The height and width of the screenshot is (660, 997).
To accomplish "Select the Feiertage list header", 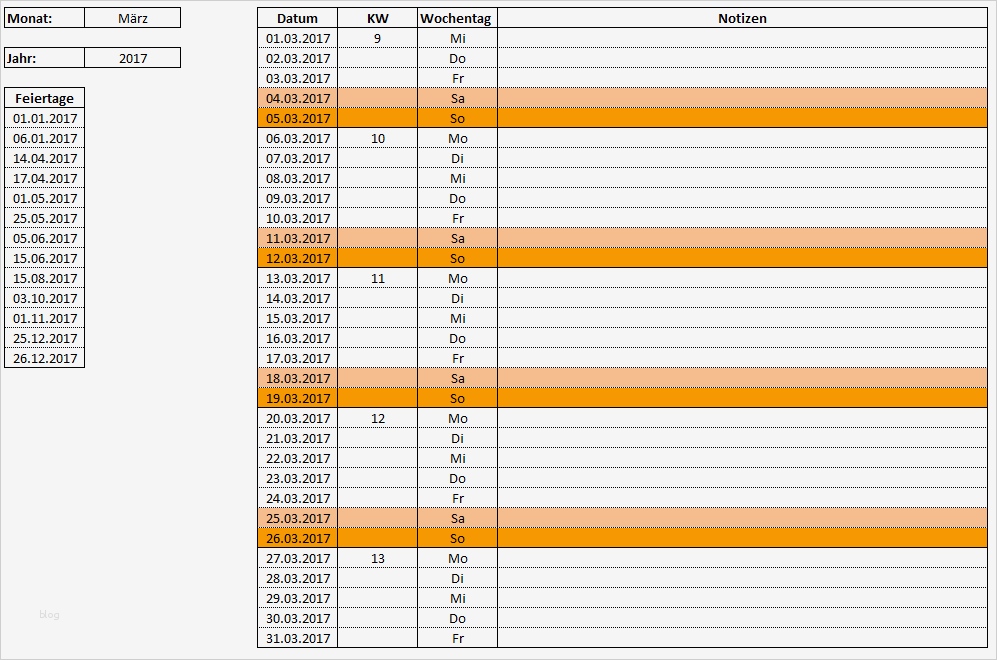I will pos(44,98).
